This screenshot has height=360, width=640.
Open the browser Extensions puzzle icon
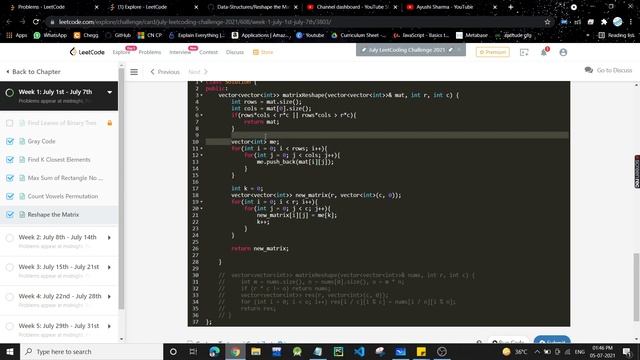(x=604, y=22)
